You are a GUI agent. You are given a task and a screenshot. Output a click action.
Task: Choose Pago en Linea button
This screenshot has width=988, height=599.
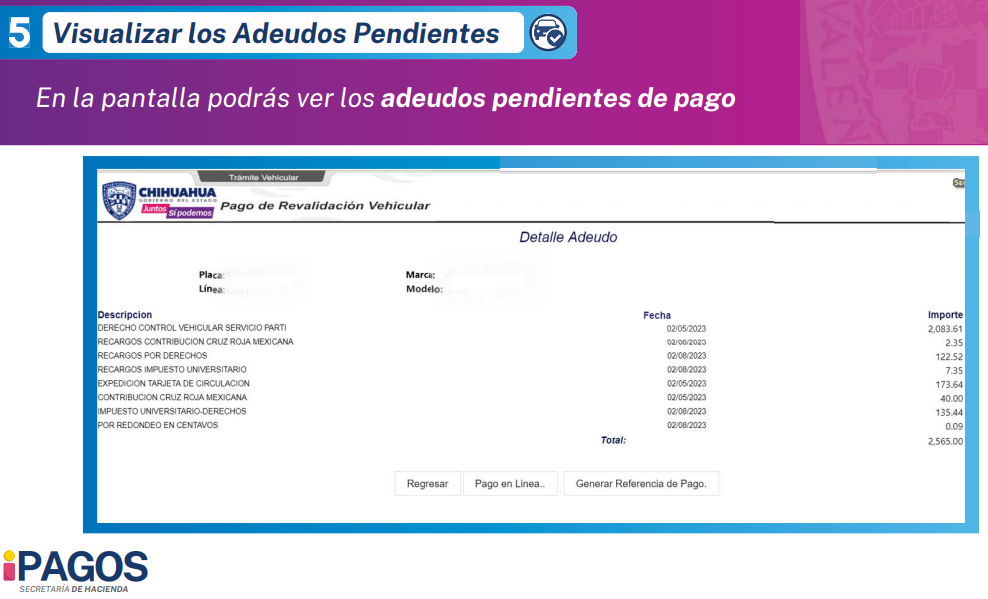(510, 483)
